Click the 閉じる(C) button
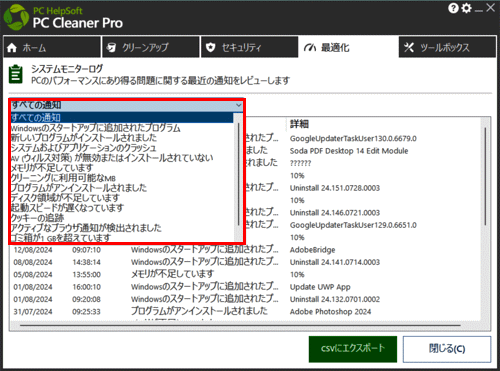The width and height of the screenshot is (500, 371). [447, 349]
